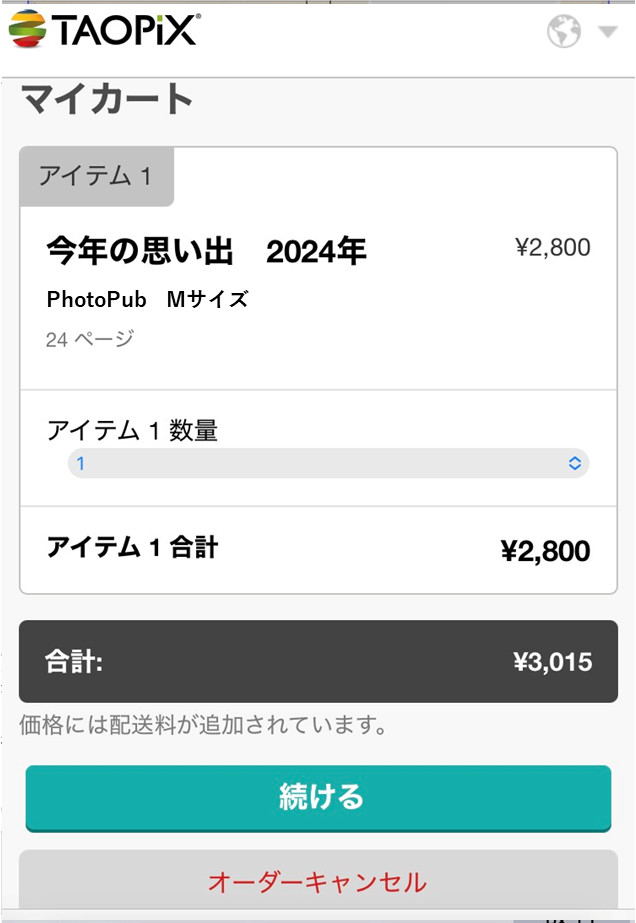Click the マイカート heading
Image resolution: width=636 pixels, height=923 pixels.
[x=107, y=100]
